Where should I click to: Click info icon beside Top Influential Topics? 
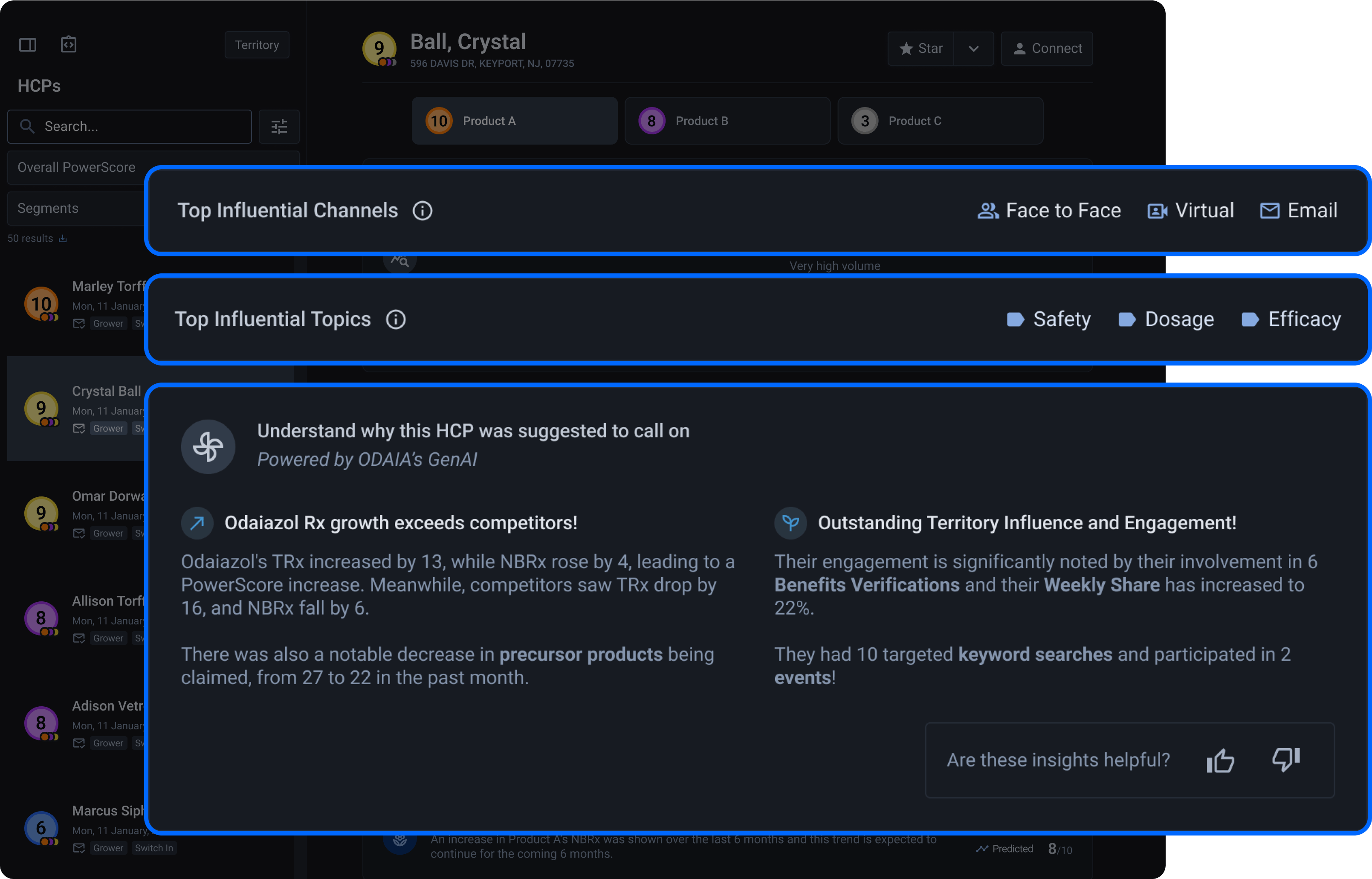(x=395, y=319)
